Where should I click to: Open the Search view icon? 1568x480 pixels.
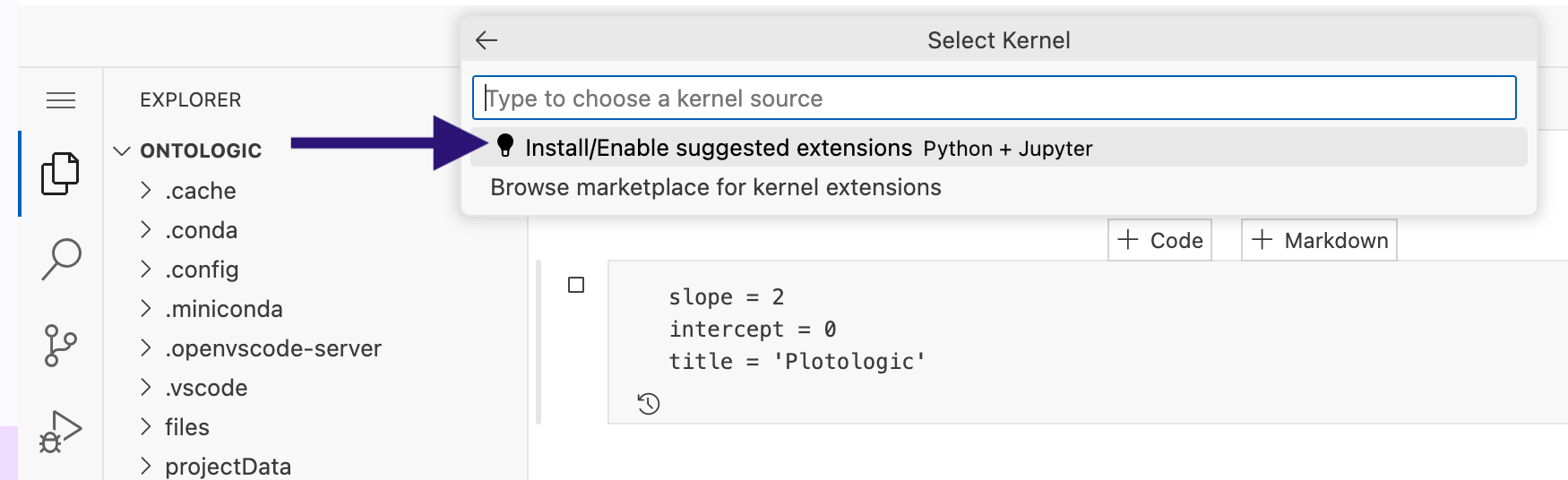coord(61,260)
